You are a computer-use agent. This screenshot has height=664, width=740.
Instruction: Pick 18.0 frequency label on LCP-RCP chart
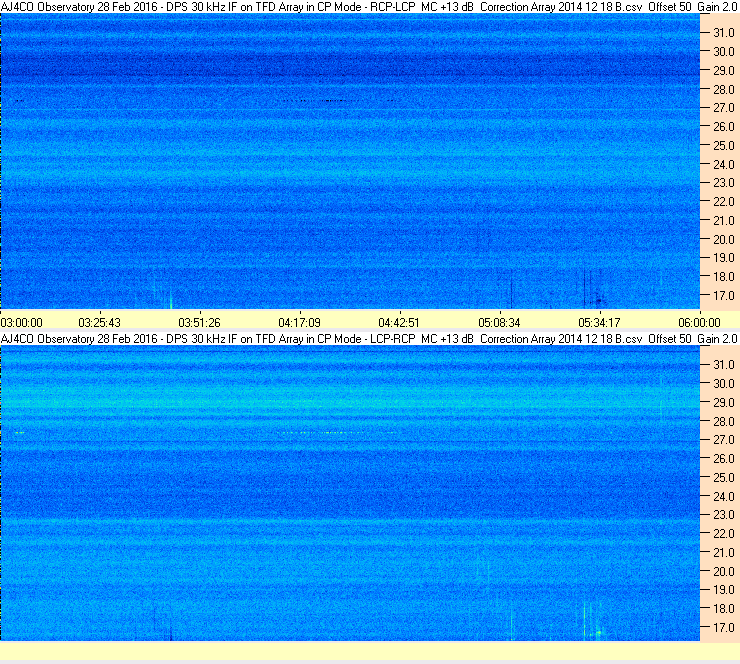click(724, 609)
